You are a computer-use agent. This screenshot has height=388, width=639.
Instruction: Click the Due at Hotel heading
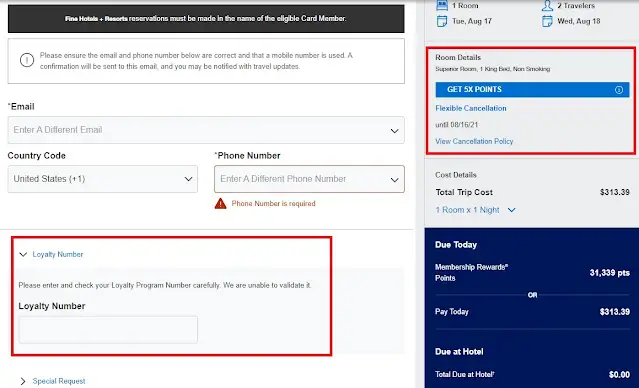pyautogui.click(x=459, y=351)
